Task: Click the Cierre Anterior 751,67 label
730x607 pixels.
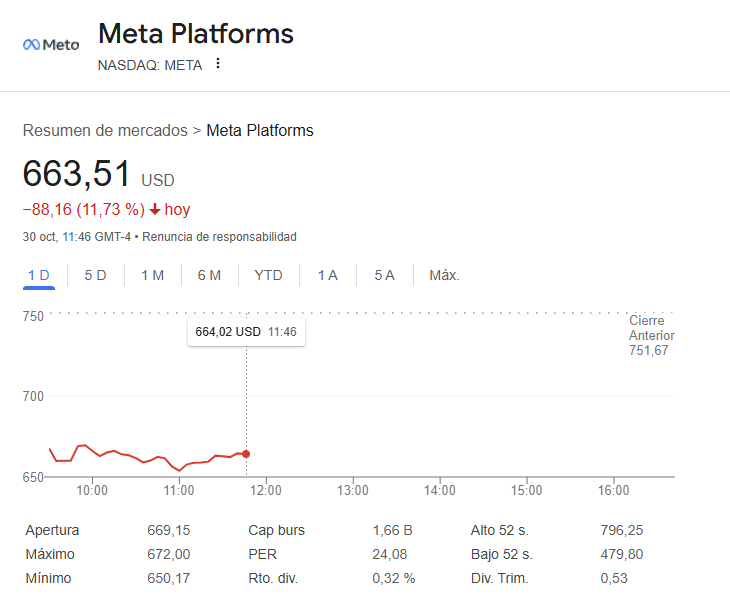Action: (x=651, y=335)
